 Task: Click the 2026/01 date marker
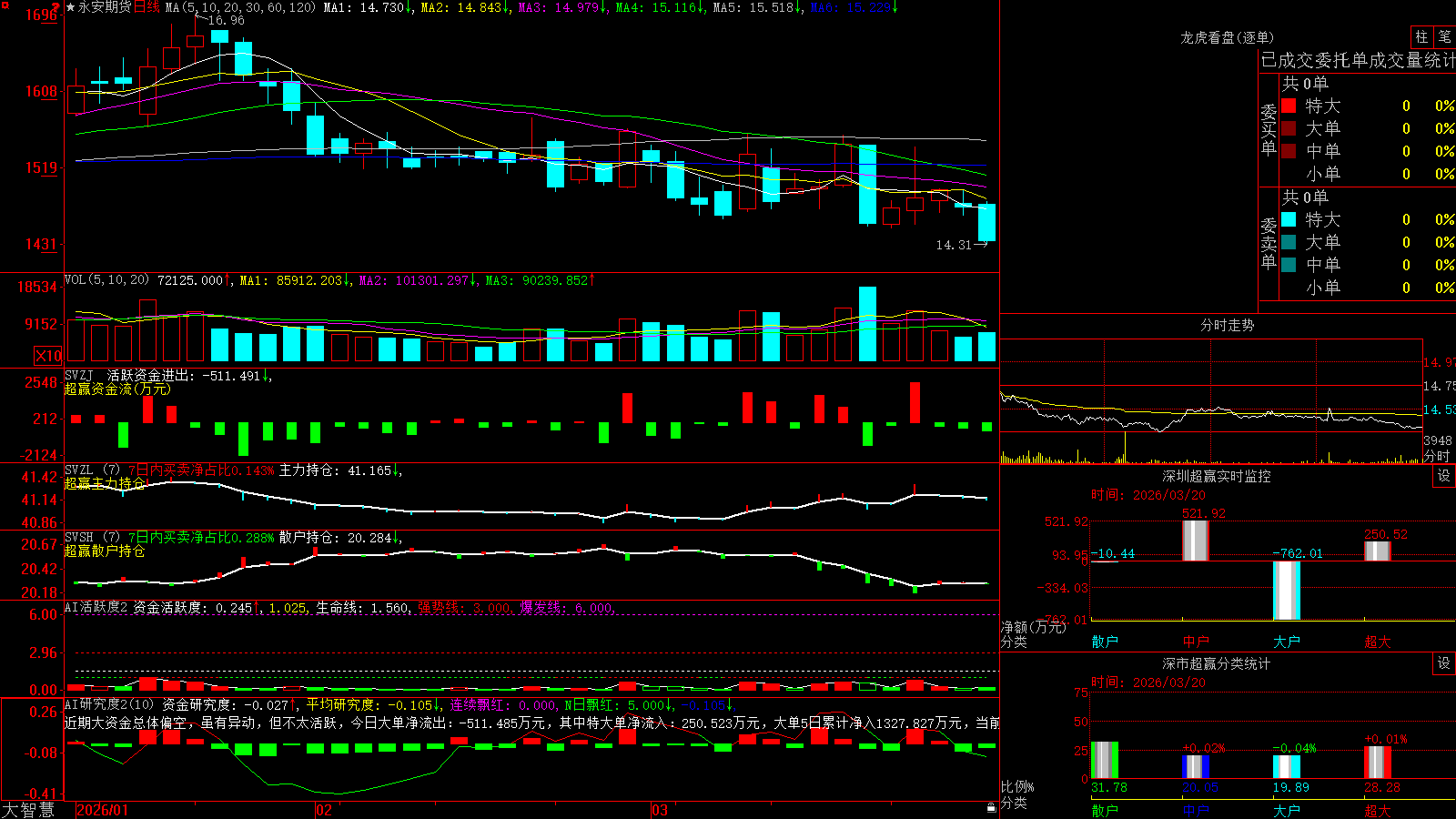coord(103,810)
